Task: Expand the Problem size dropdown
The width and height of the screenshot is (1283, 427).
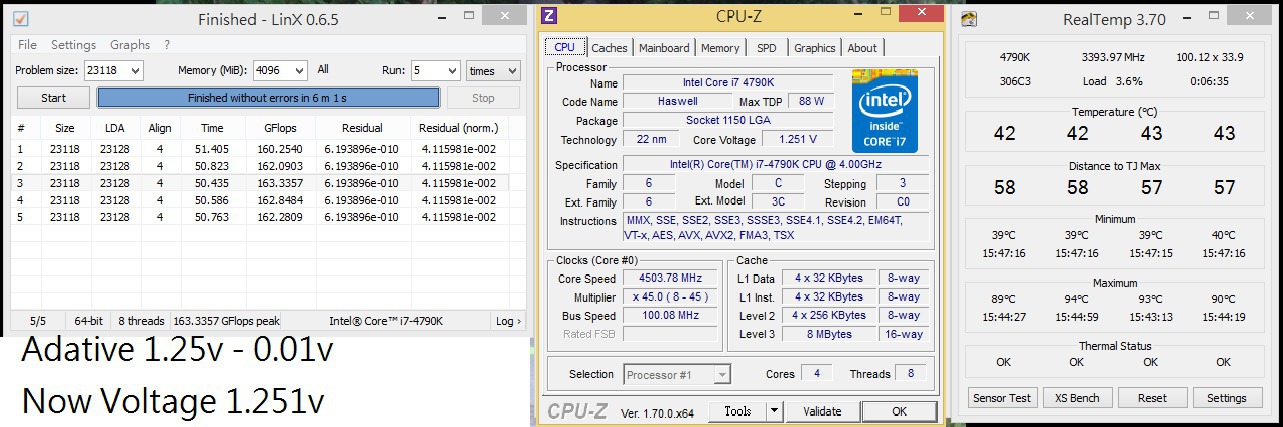Action: coord(135,70)
